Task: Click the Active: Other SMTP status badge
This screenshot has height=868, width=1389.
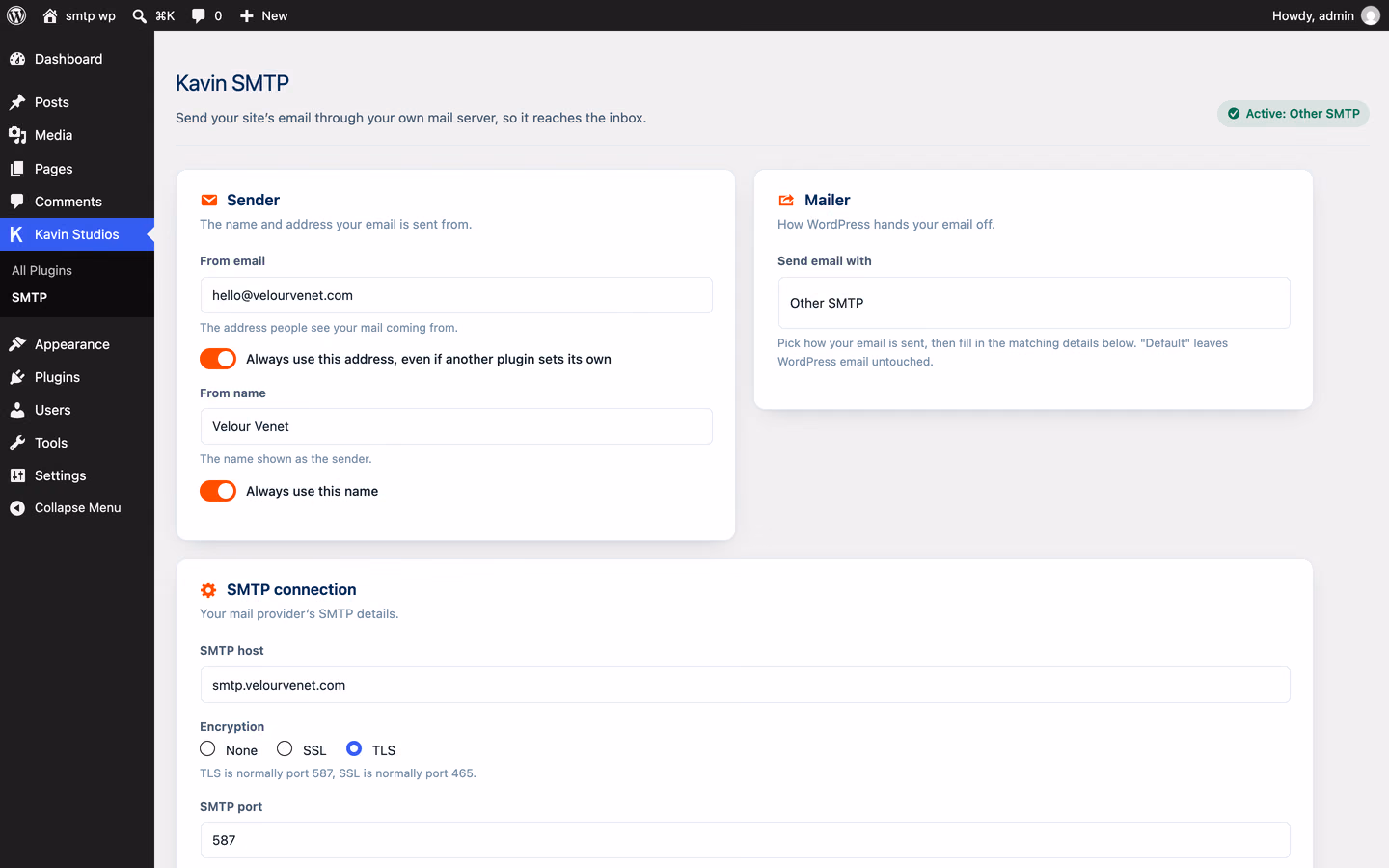Action: tap(1294, 114)
